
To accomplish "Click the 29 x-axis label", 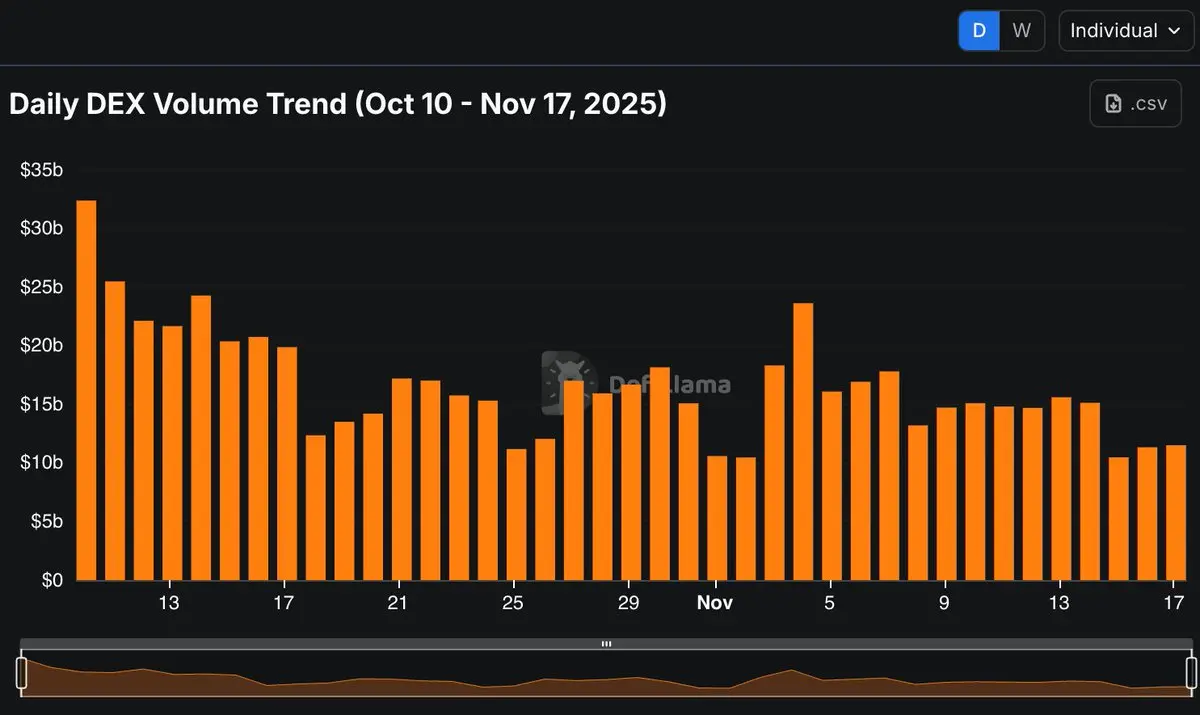I will (629, 603).
